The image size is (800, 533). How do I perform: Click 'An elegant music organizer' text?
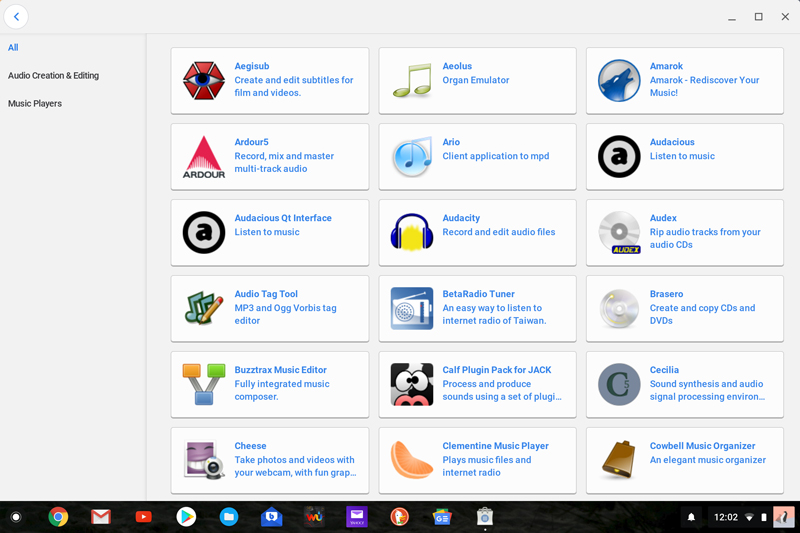pos(708,460)
